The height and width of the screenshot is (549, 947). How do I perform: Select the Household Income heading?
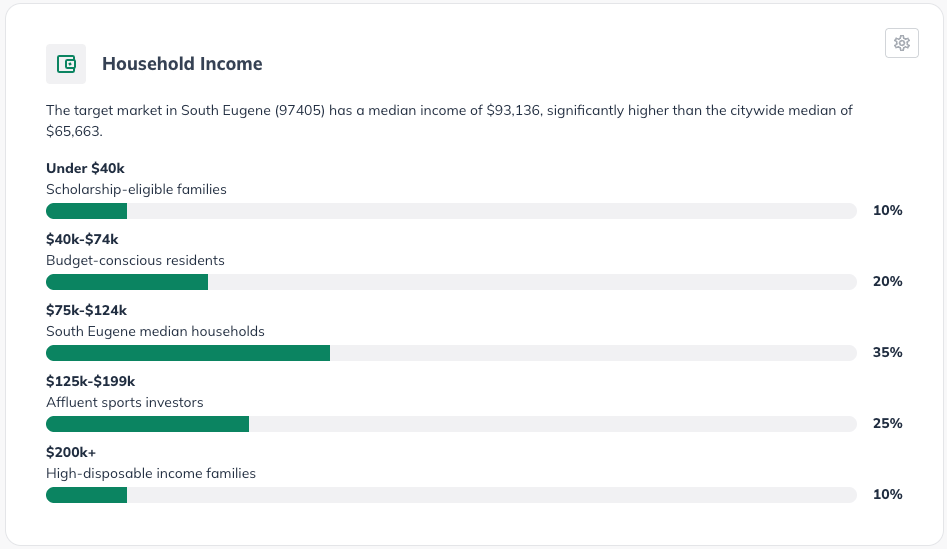182,63
